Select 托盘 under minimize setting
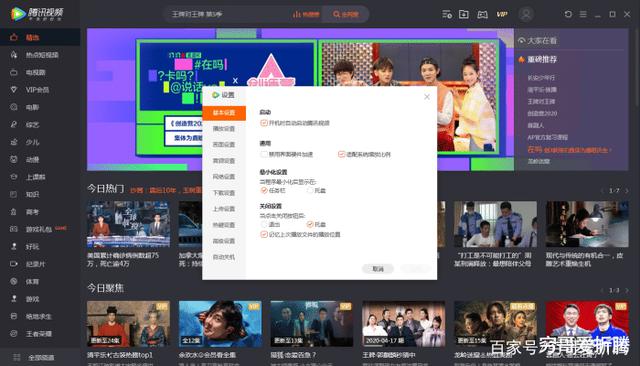640x366 pixels. (310, 191)
